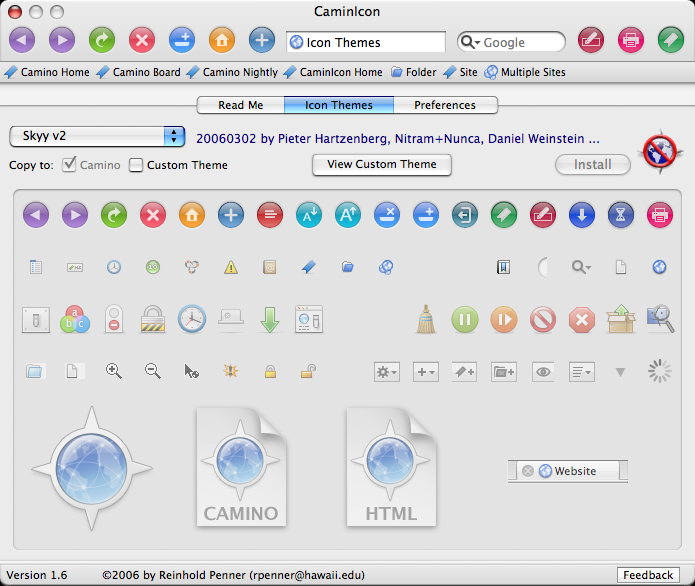
Task: Select the red cancel circle-slash icon
Action: pos(543,320)
